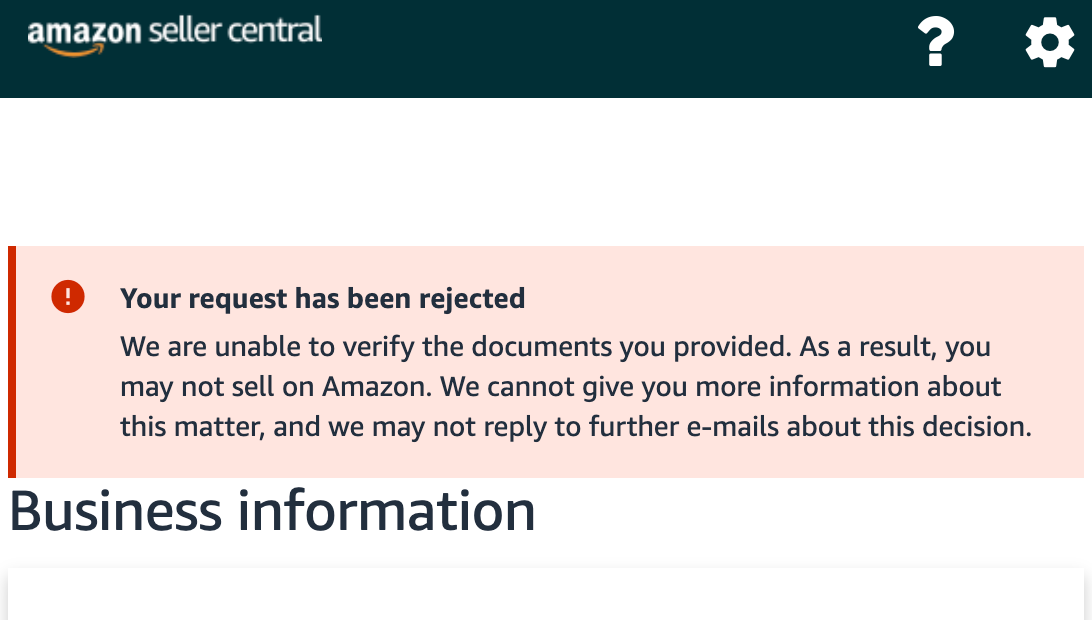Click the word "Amazon" in alert message
1092x620 pixels.
pos(376,387)
